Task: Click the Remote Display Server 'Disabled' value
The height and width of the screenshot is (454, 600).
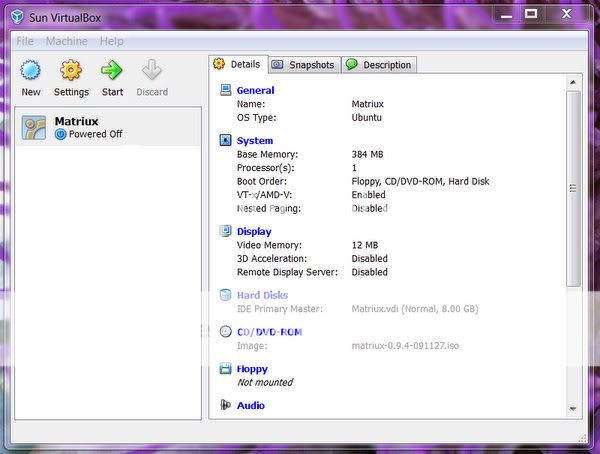Action: pyautogui.click(x=370, y=272)
